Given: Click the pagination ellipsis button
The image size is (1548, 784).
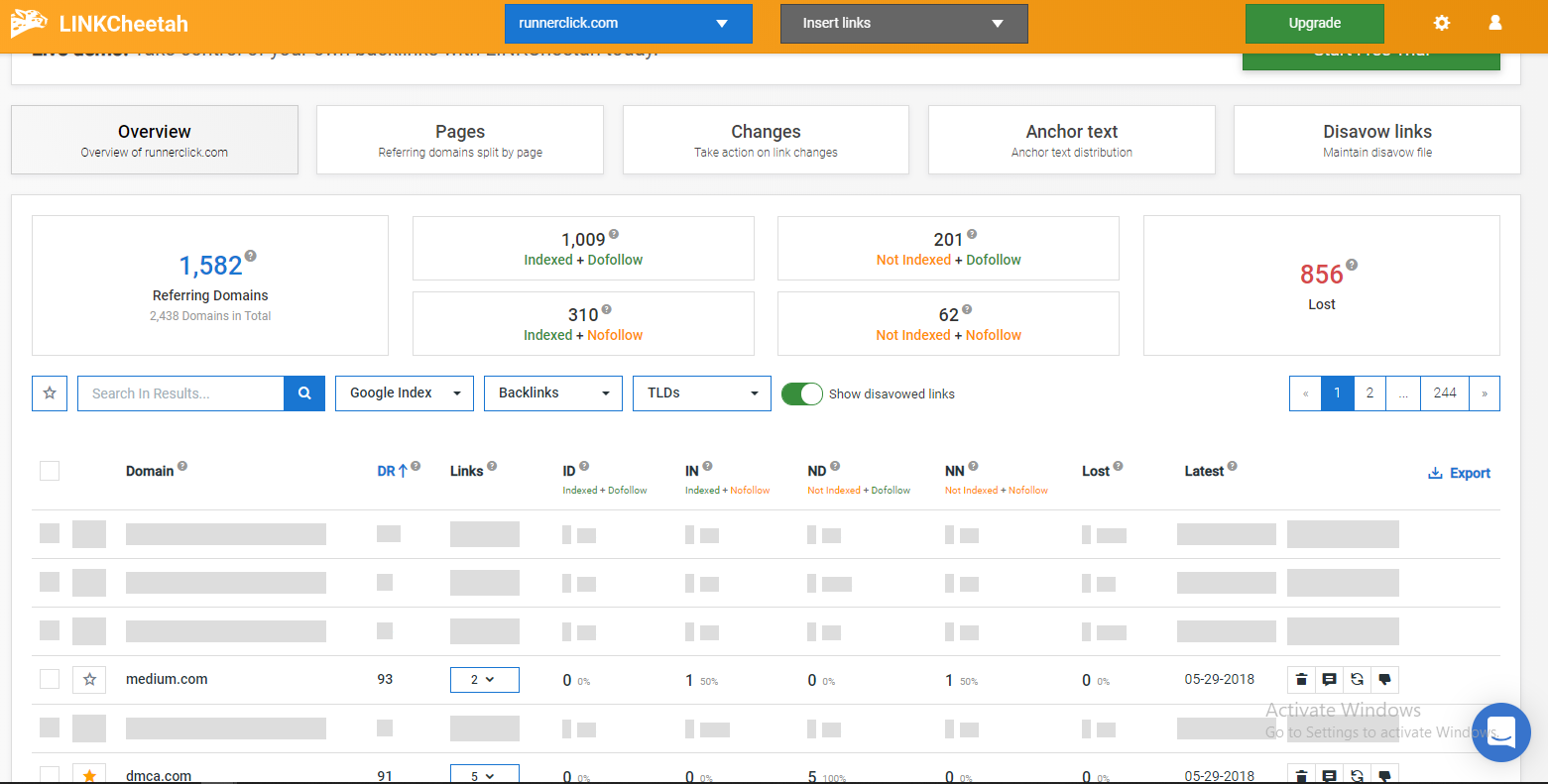Looking at the screenshot, I should point(1403,393).
